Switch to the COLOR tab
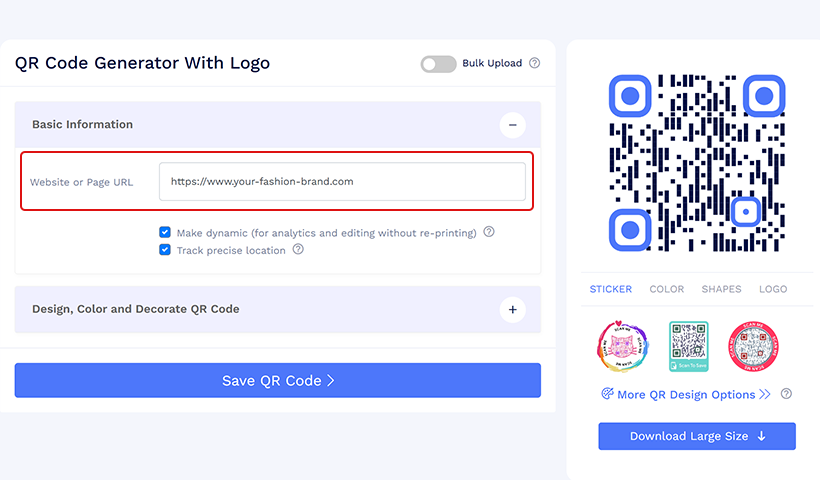Screen dimensions: 820x480 pyautogui.click(x=667, y=289)
